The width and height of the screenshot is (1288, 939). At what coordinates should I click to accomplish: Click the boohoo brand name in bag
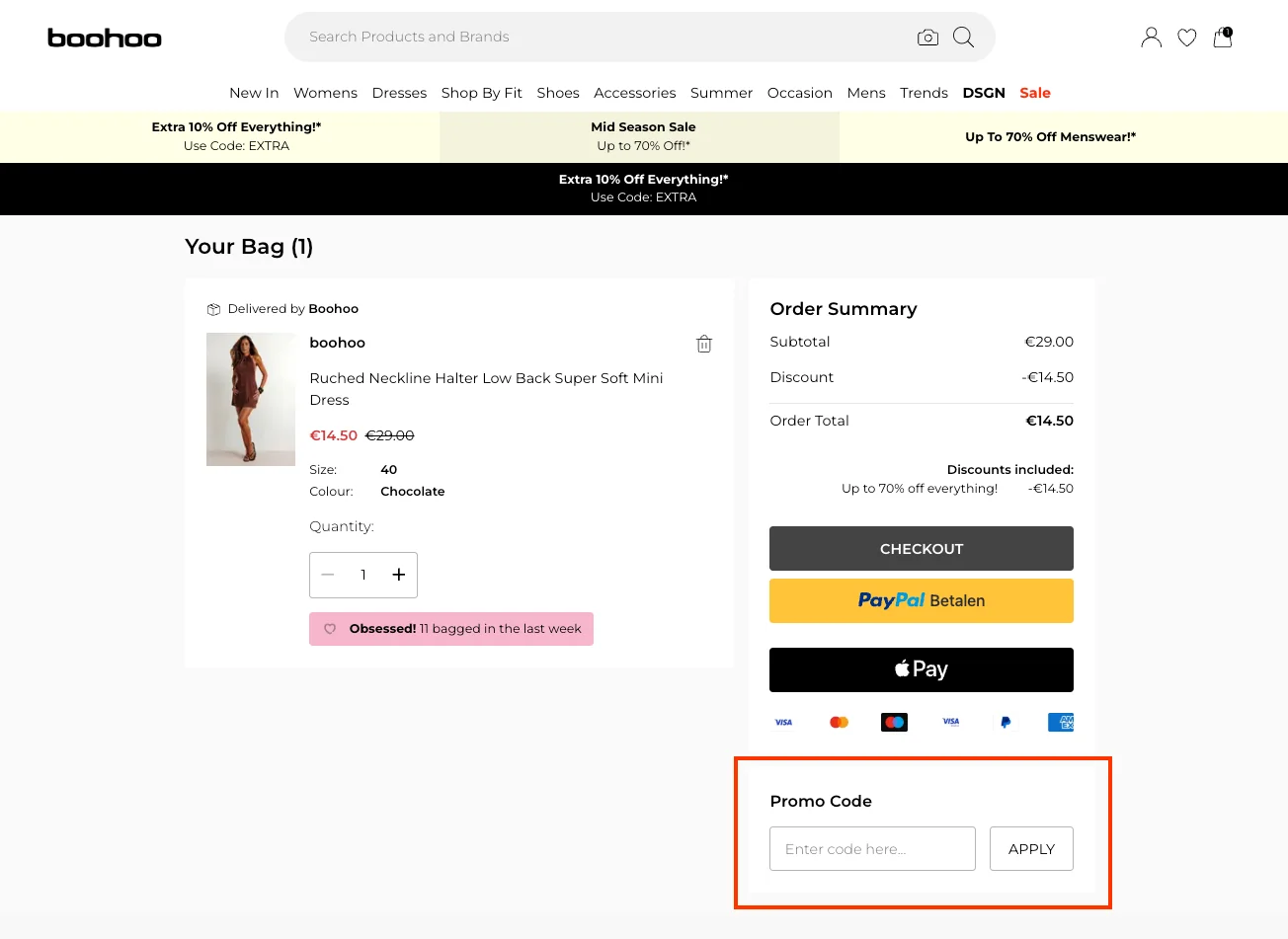[338, 343]
